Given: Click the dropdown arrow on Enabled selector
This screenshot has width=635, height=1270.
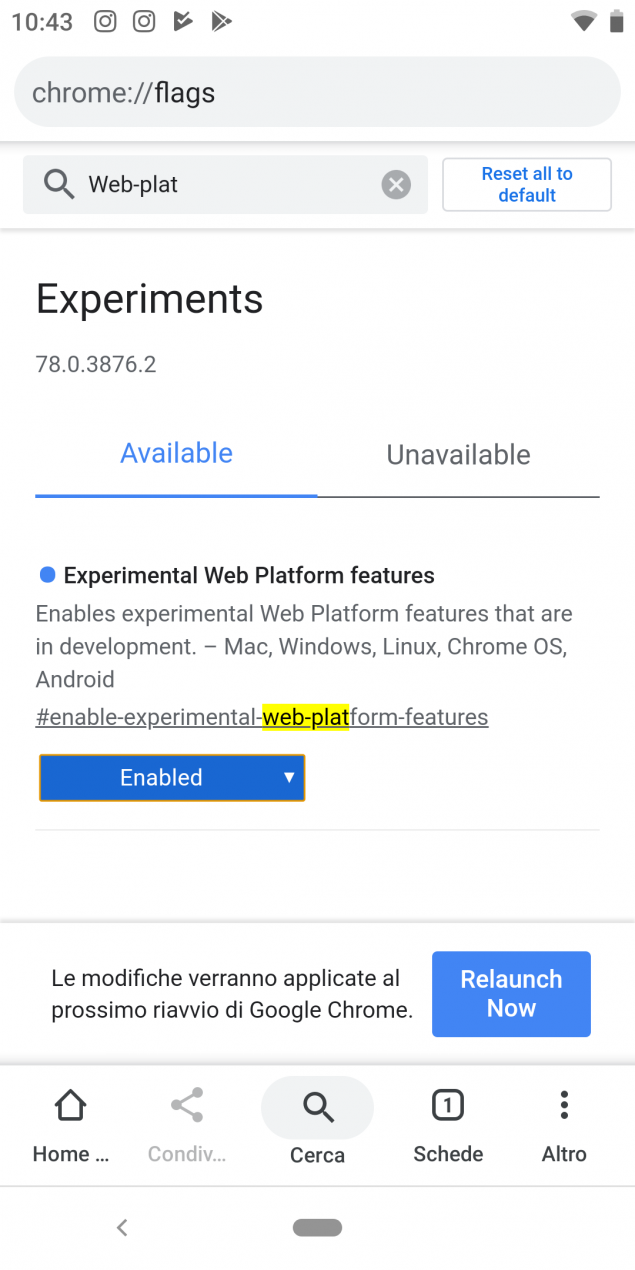Looking at the screenshot, I should 289,777.
